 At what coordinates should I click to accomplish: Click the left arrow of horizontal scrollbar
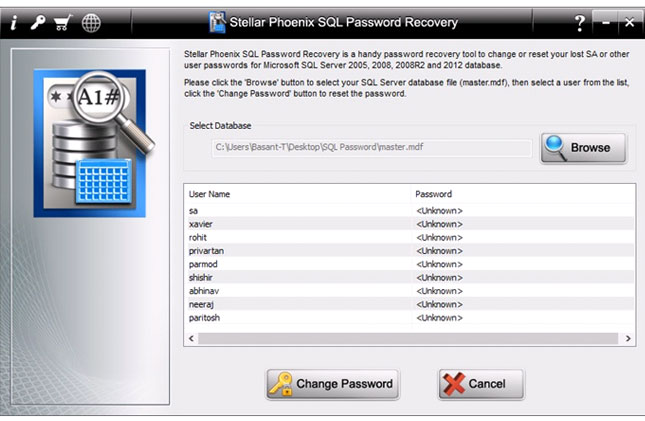pyautogui.click(x=191, y=338)
